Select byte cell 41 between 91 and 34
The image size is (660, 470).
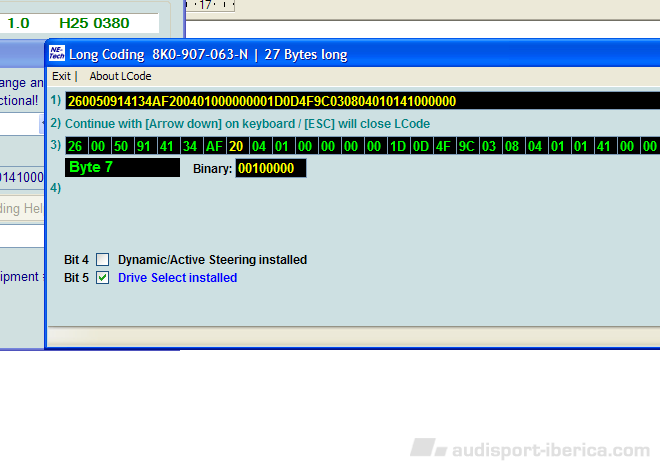pyautogui.click(x=167, y=146)
